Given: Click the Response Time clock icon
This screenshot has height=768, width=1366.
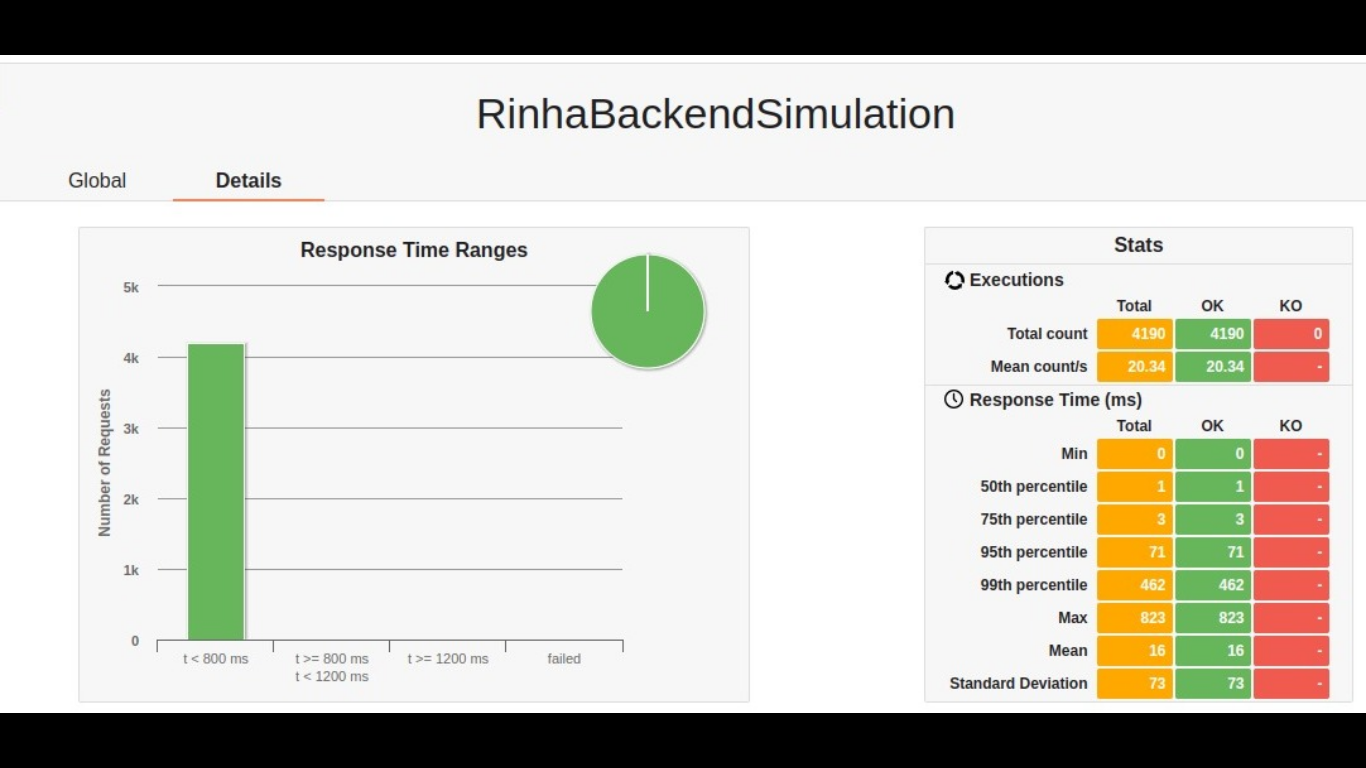Looking at the screenshot, I should point(954,399).
